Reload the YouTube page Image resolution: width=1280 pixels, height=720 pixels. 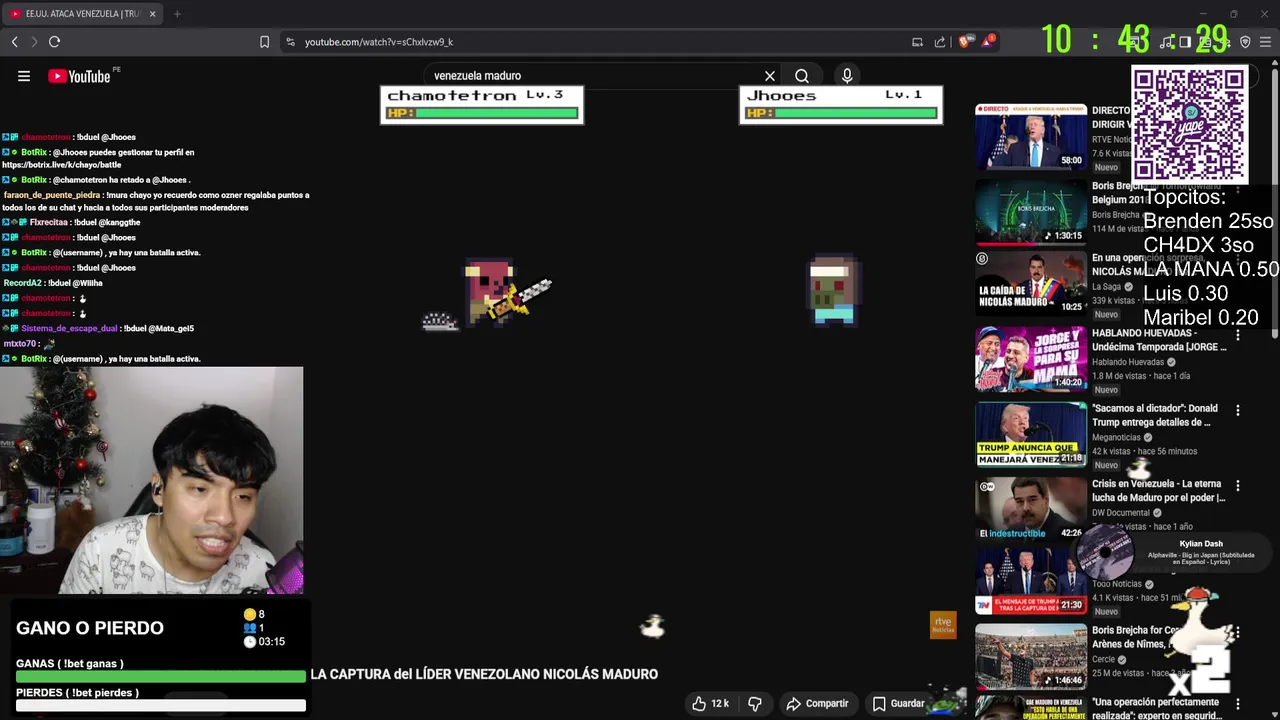[55, 42]
